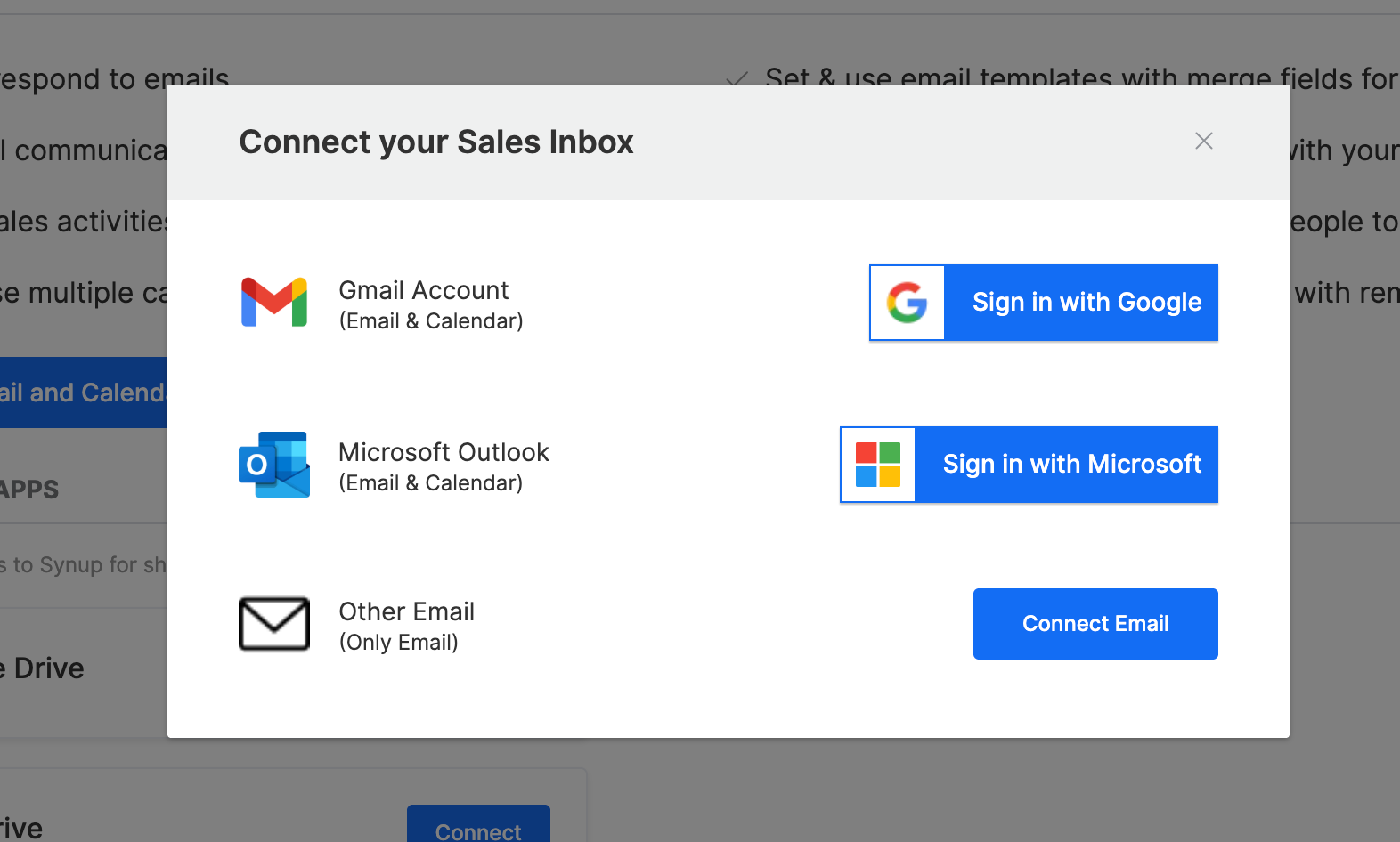The width and height of the screenshot is (1400, 842).
Task: Click the Connect your Sales Inbox heading
Action: pos(436,142)
